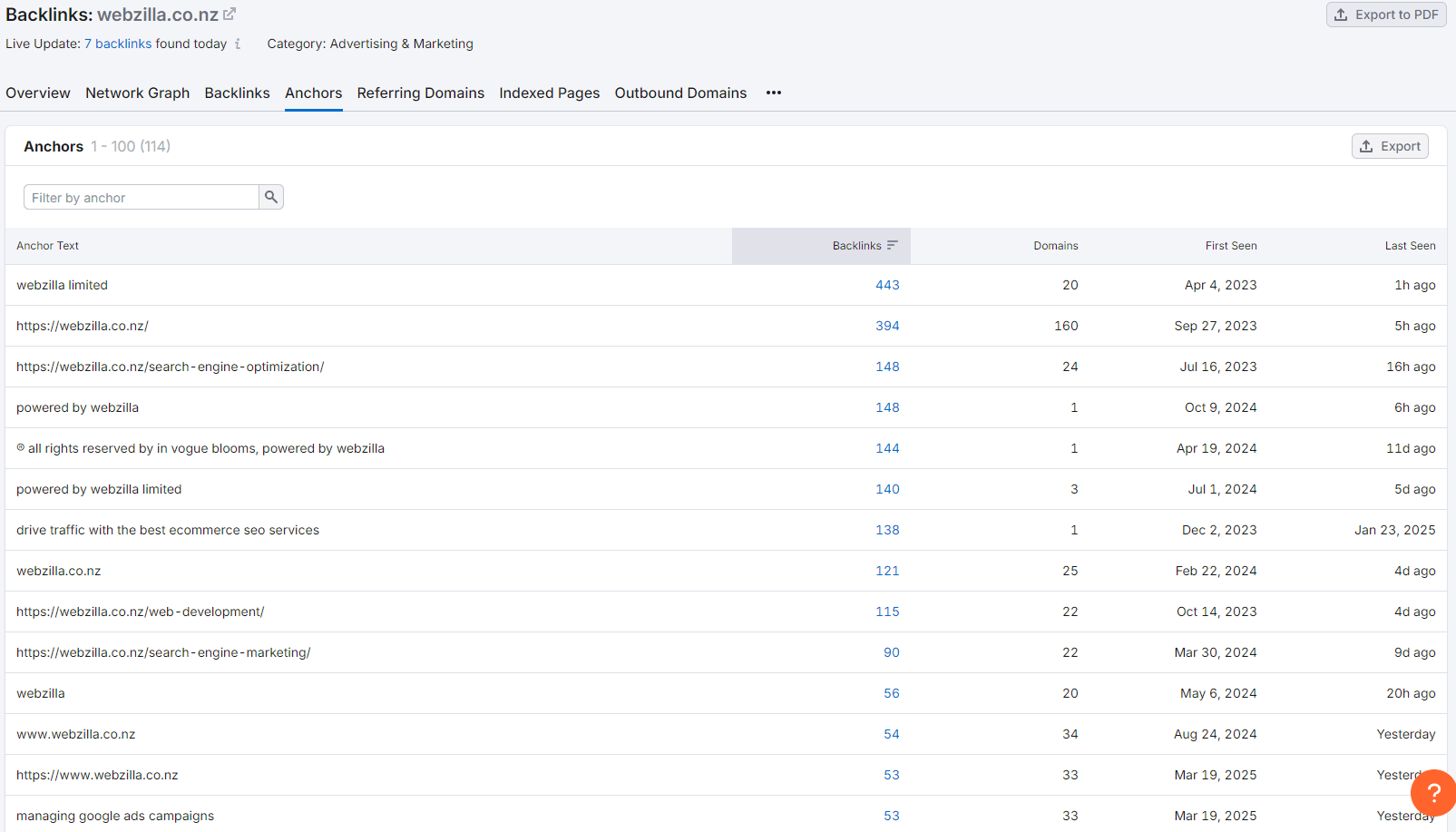The height and width of the screenshot is (832, 1456).
Task: Open the Referring Domains tab
Action: coord(421,93)
